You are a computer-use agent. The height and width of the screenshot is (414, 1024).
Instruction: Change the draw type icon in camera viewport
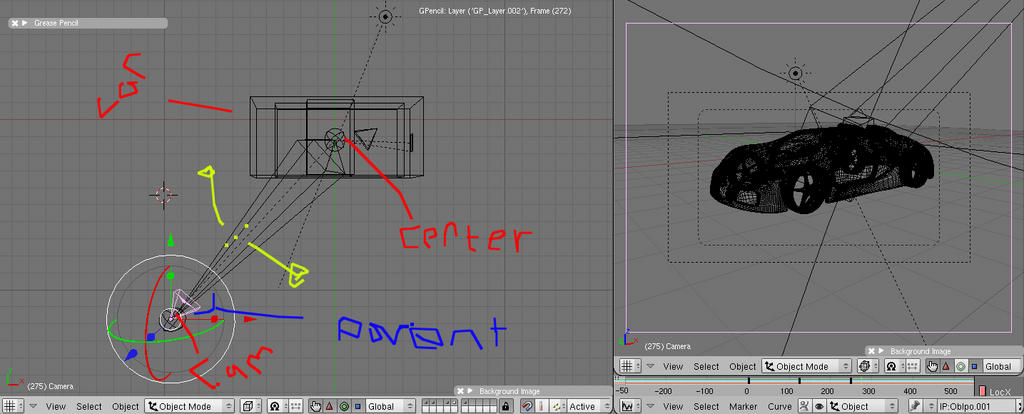[x=868, y=366]
